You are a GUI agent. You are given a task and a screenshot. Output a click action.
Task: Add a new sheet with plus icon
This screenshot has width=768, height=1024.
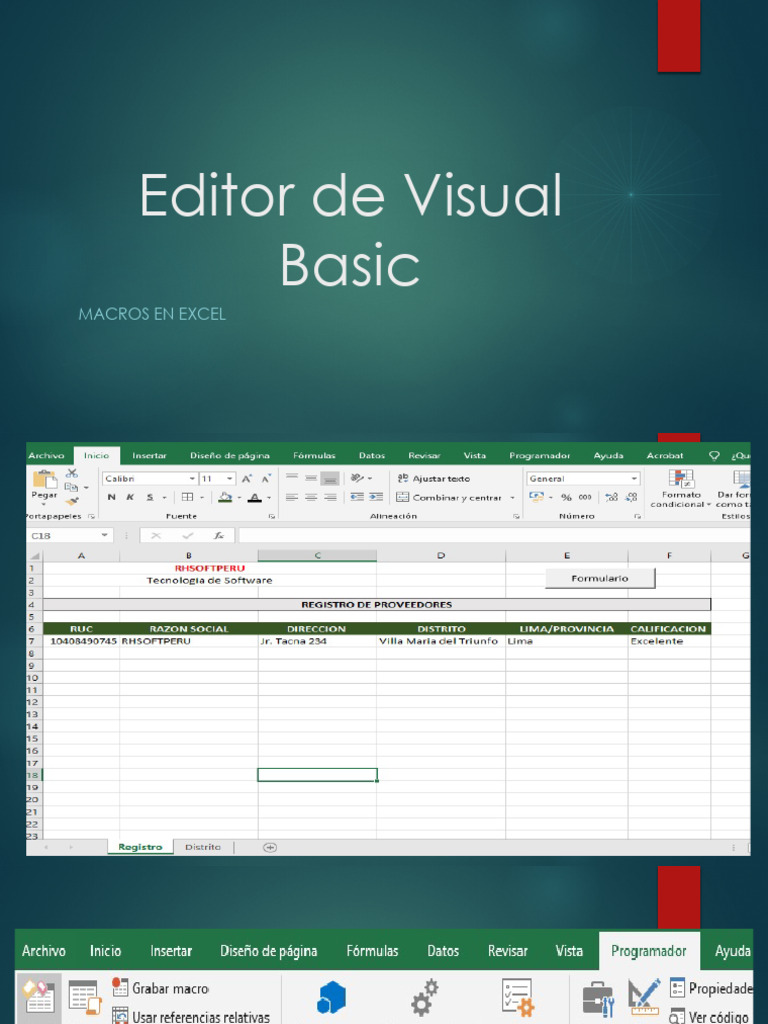pos(270,847)
